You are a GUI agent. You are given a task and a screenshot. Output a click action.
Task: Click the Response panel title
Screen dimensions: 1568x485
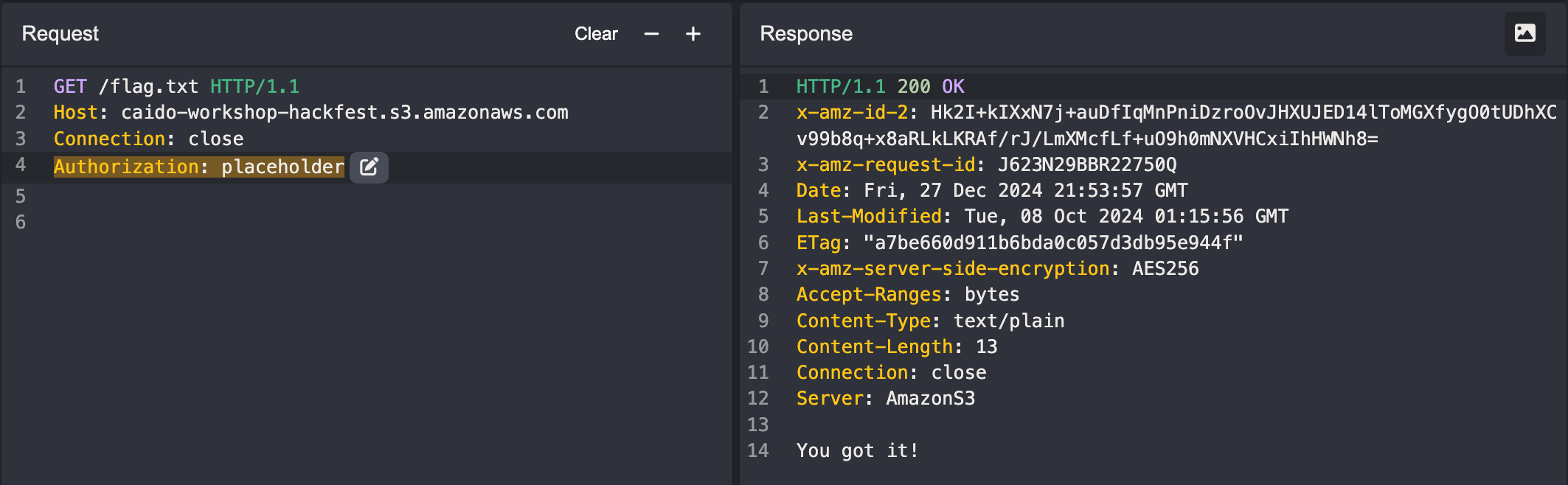click(806, 34)
